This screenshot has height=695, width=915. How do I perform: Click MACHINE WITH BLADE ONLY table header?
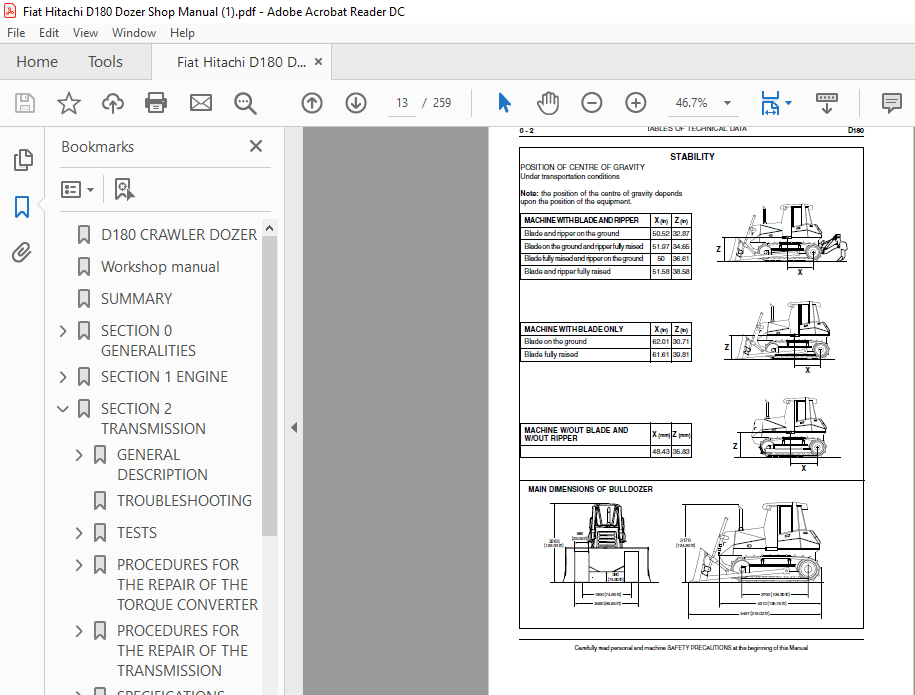tap(573, 329)
